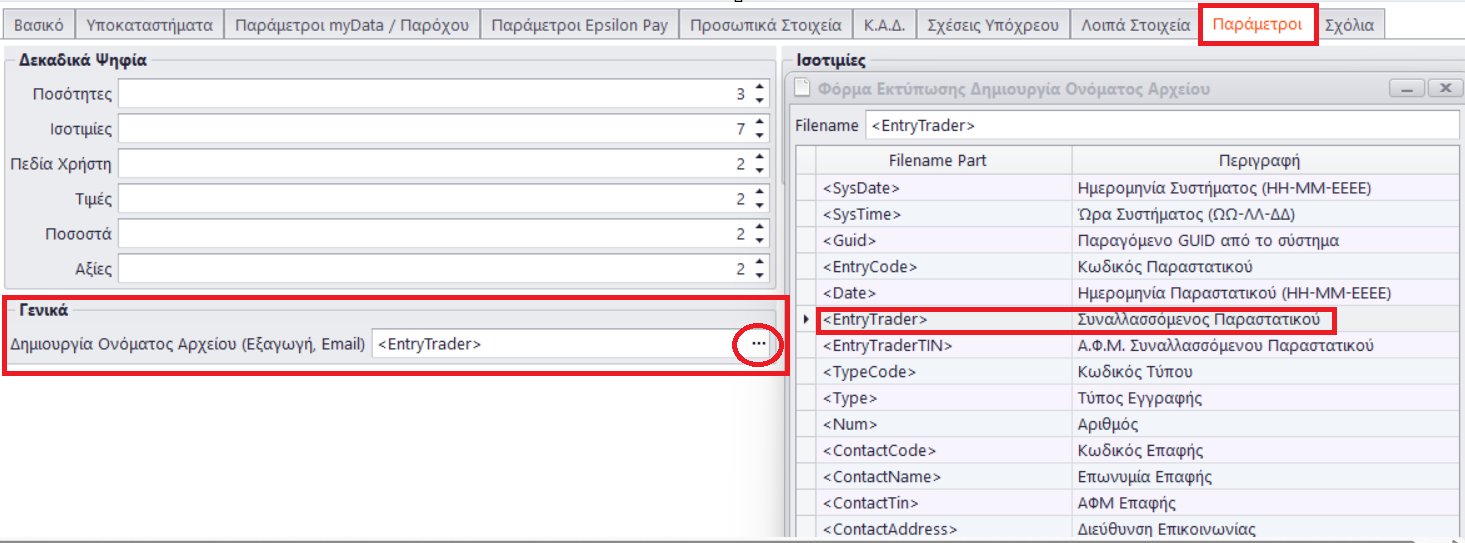This screenshot has width=1465, height=543.
Task: Minimize the Φόρμα Εκτύπωσης popup window
Action: (x=1407, y=89)
